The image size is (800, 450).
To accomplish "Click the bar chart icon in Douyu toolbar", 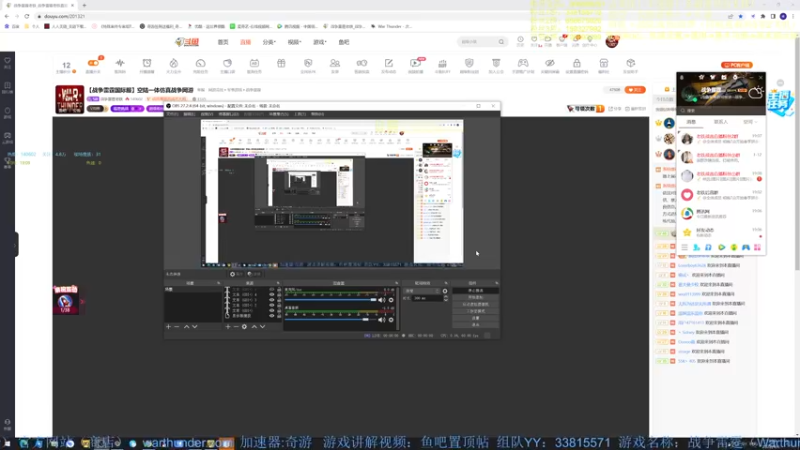I will (x=442, y=63).
